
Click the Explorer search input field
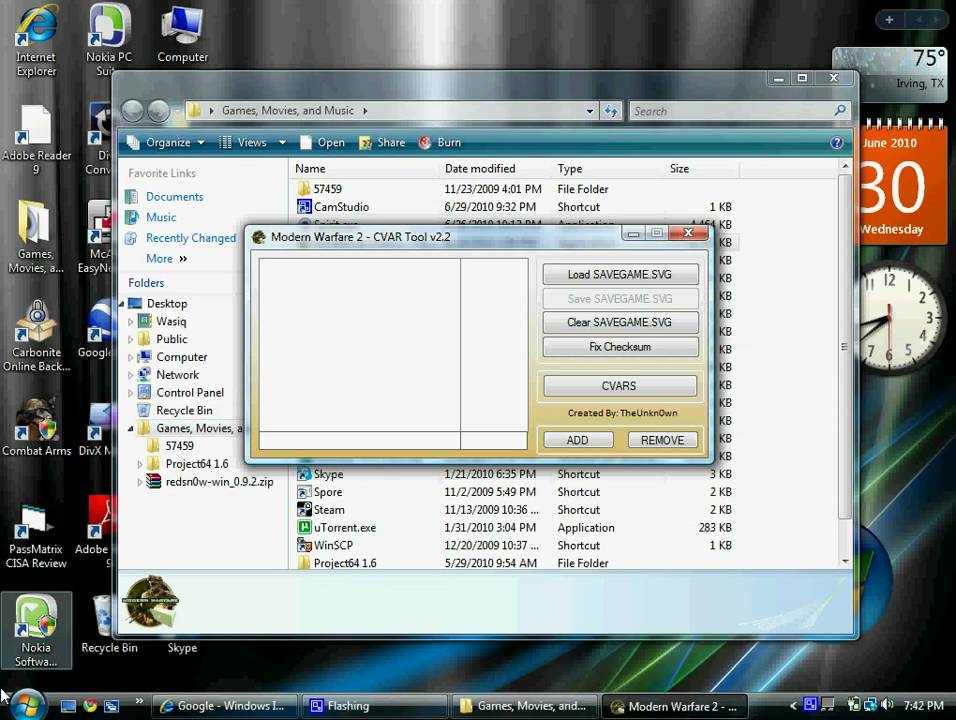(732, 111)
